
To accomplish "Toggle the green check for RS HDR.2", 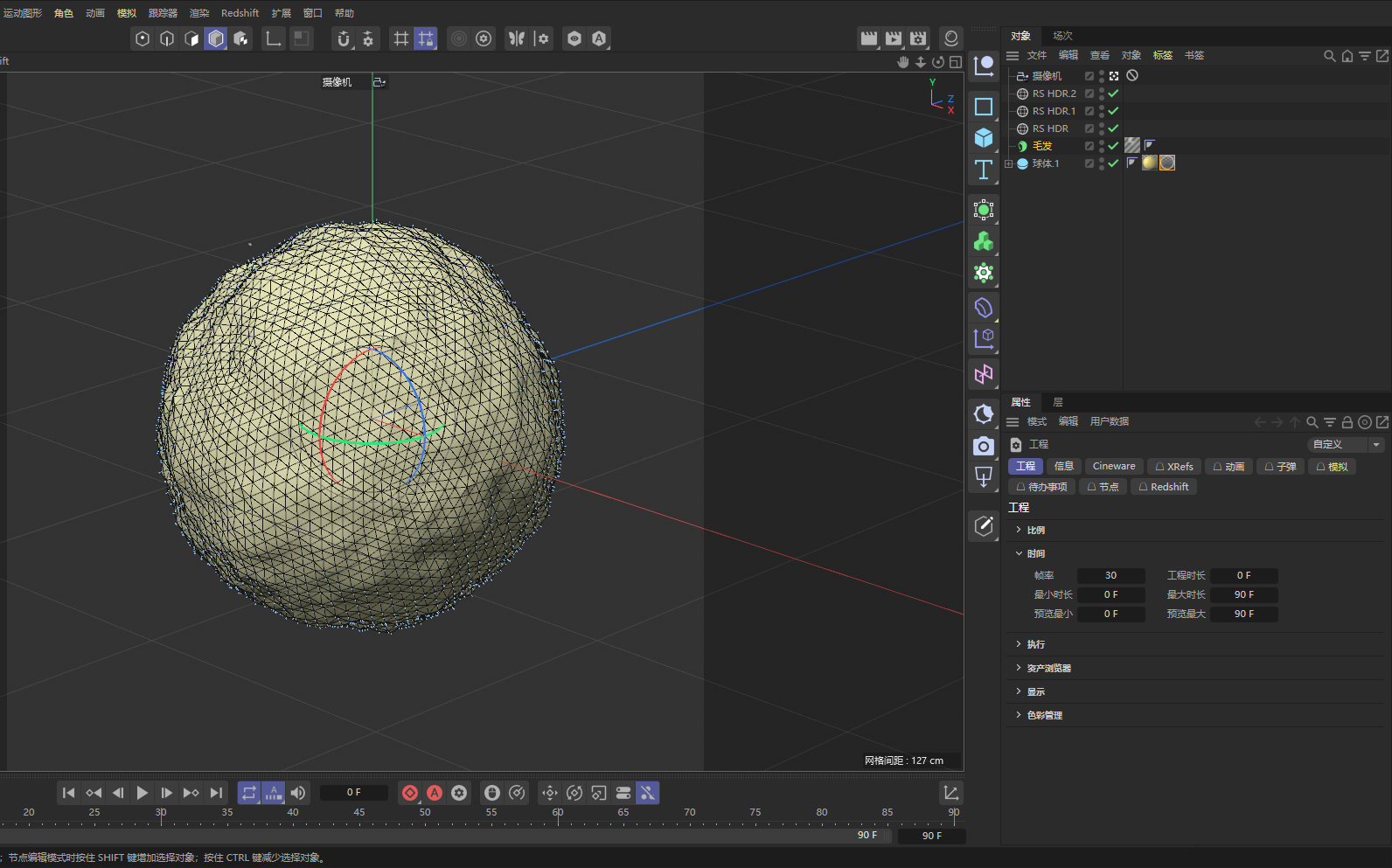I will click(1113, 94).
